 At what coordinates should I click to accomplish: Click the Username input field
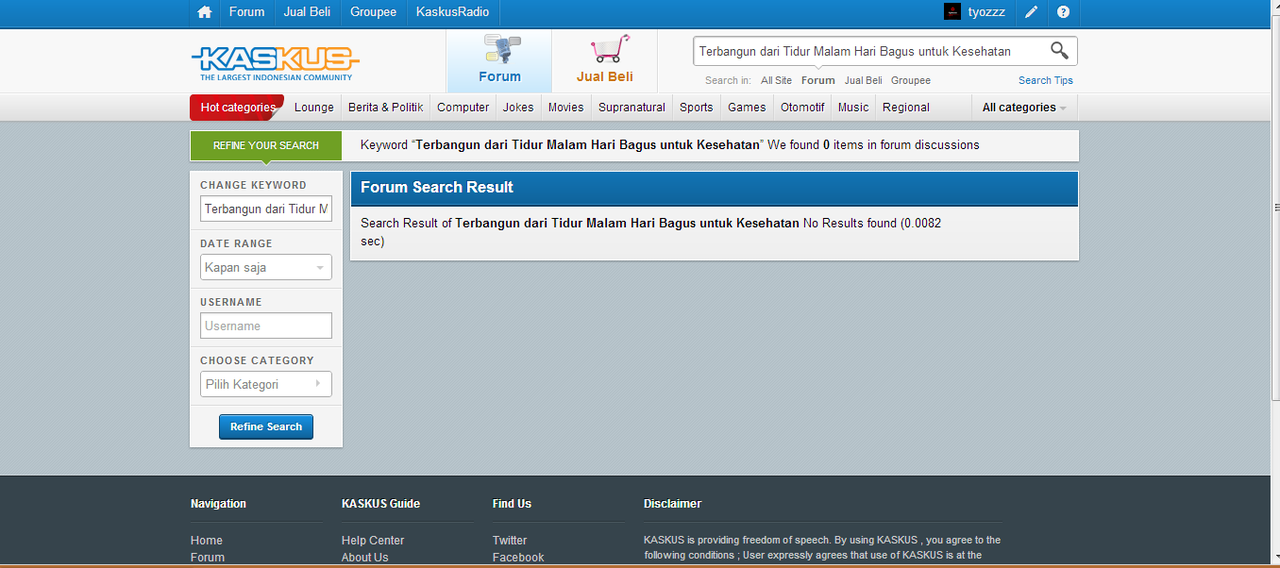(266, 326)
